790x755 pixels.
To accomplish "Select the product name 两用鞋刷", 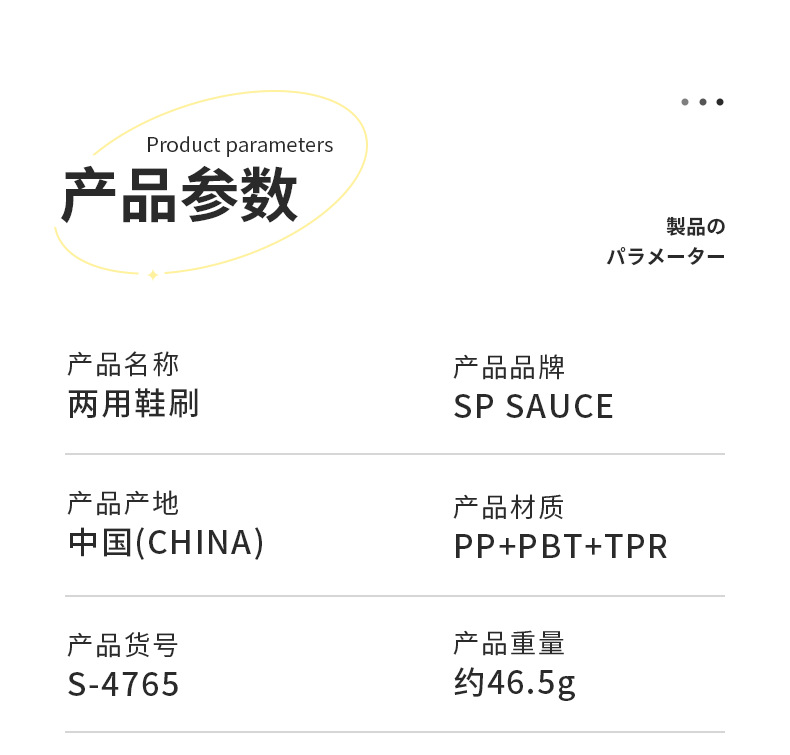I will point(133,404).
